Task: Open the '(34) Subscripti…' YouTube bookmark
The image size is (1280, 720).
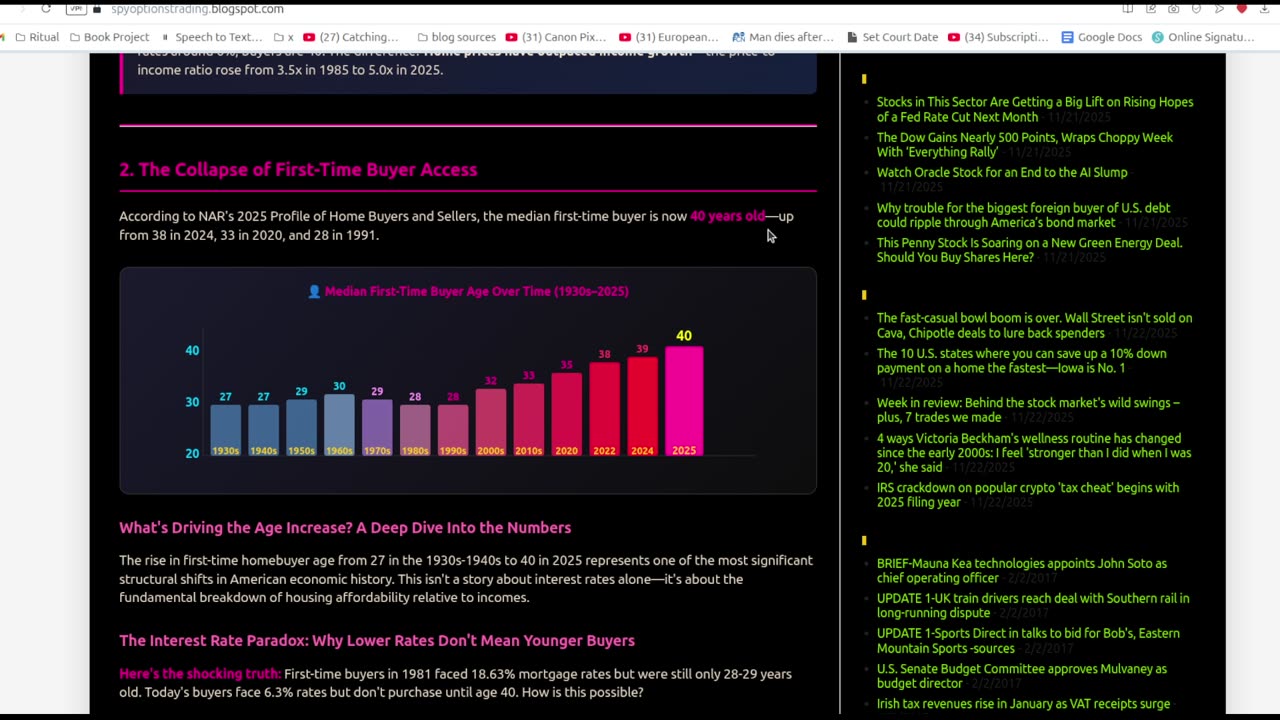Action: click(998, 37)
